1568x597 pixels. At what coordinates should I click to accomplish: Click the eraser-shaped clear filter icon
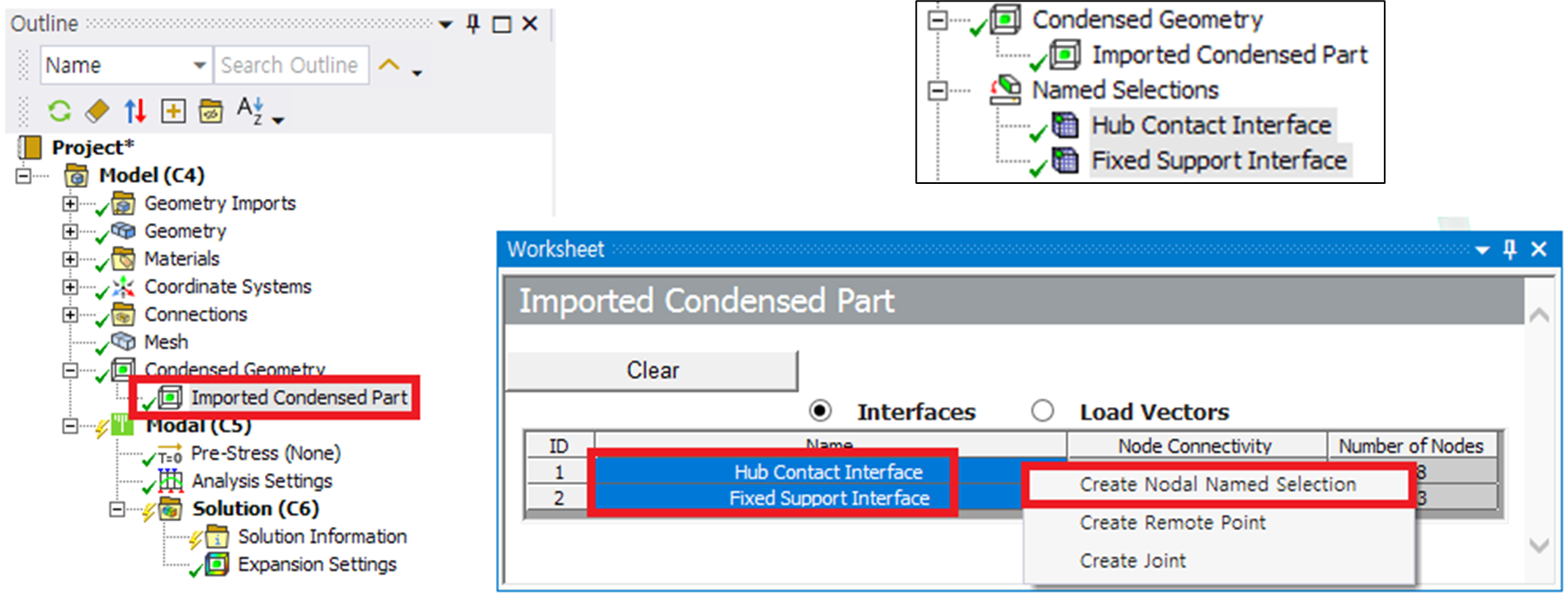(97, 110)
